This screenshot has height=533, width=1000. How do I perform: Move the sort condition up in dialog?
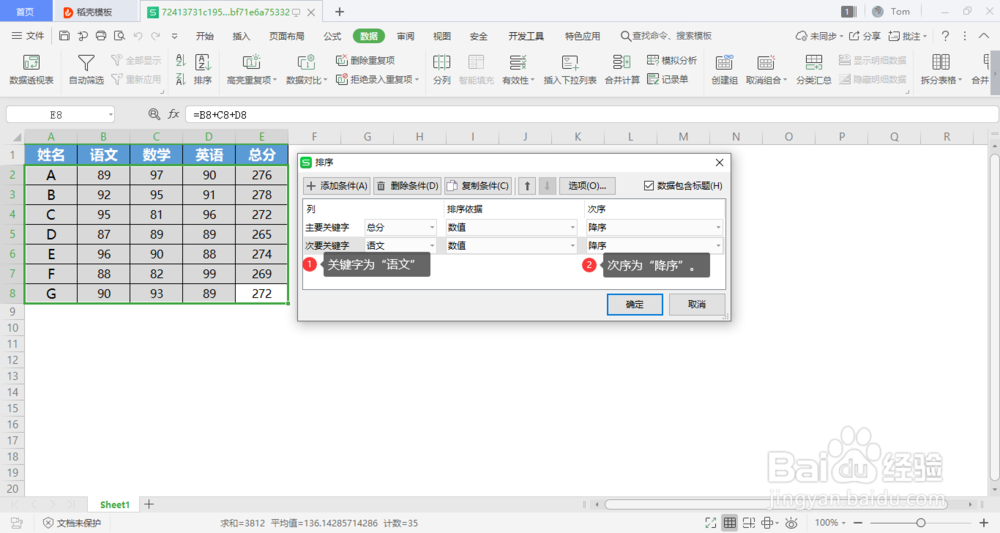(x=527, y=186)
